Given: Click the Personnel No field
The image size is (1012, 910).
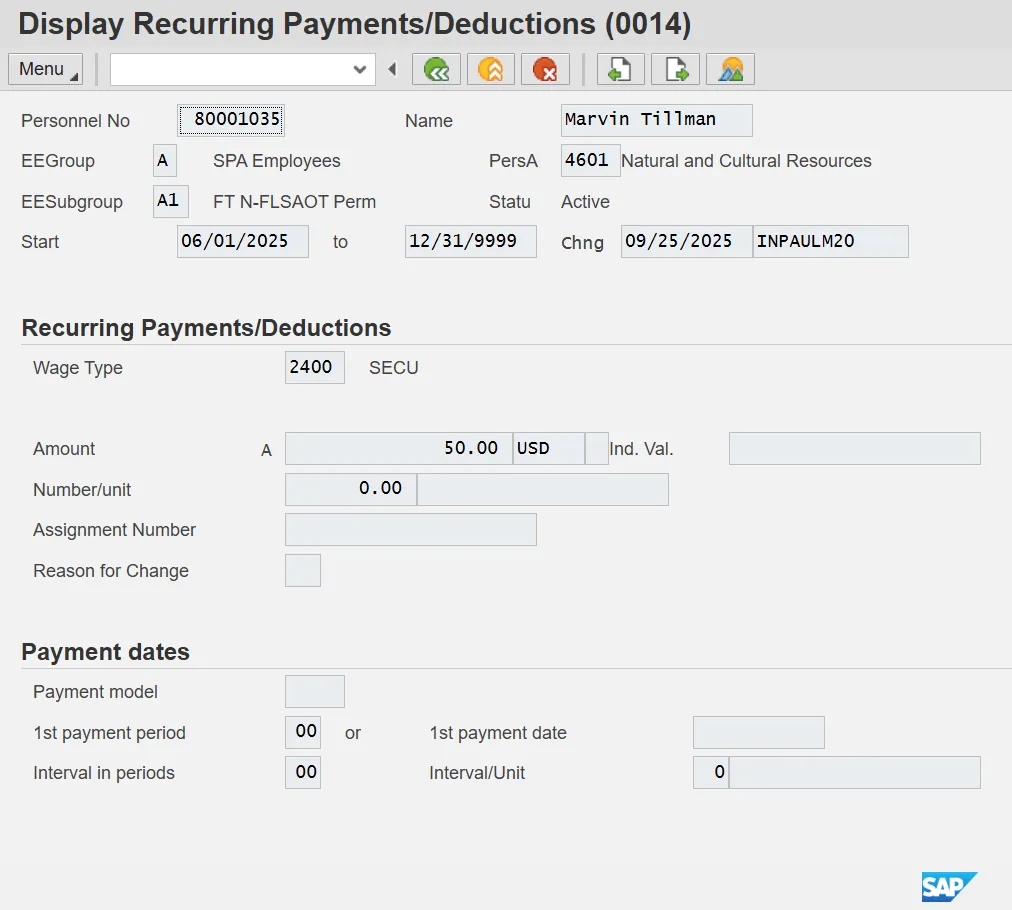Looking at the screenshot, I should coord(231,120).
